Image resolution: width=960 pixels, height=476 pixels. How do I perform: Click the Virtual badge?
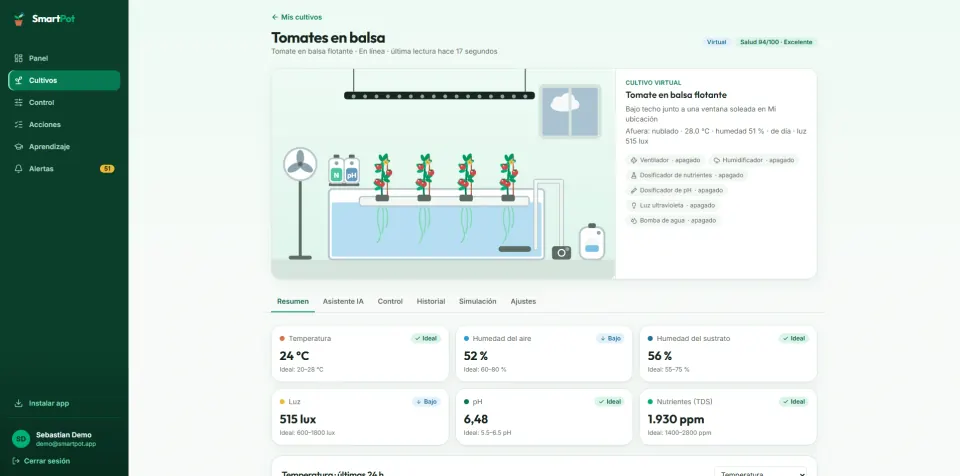click(x=716, y=42)
